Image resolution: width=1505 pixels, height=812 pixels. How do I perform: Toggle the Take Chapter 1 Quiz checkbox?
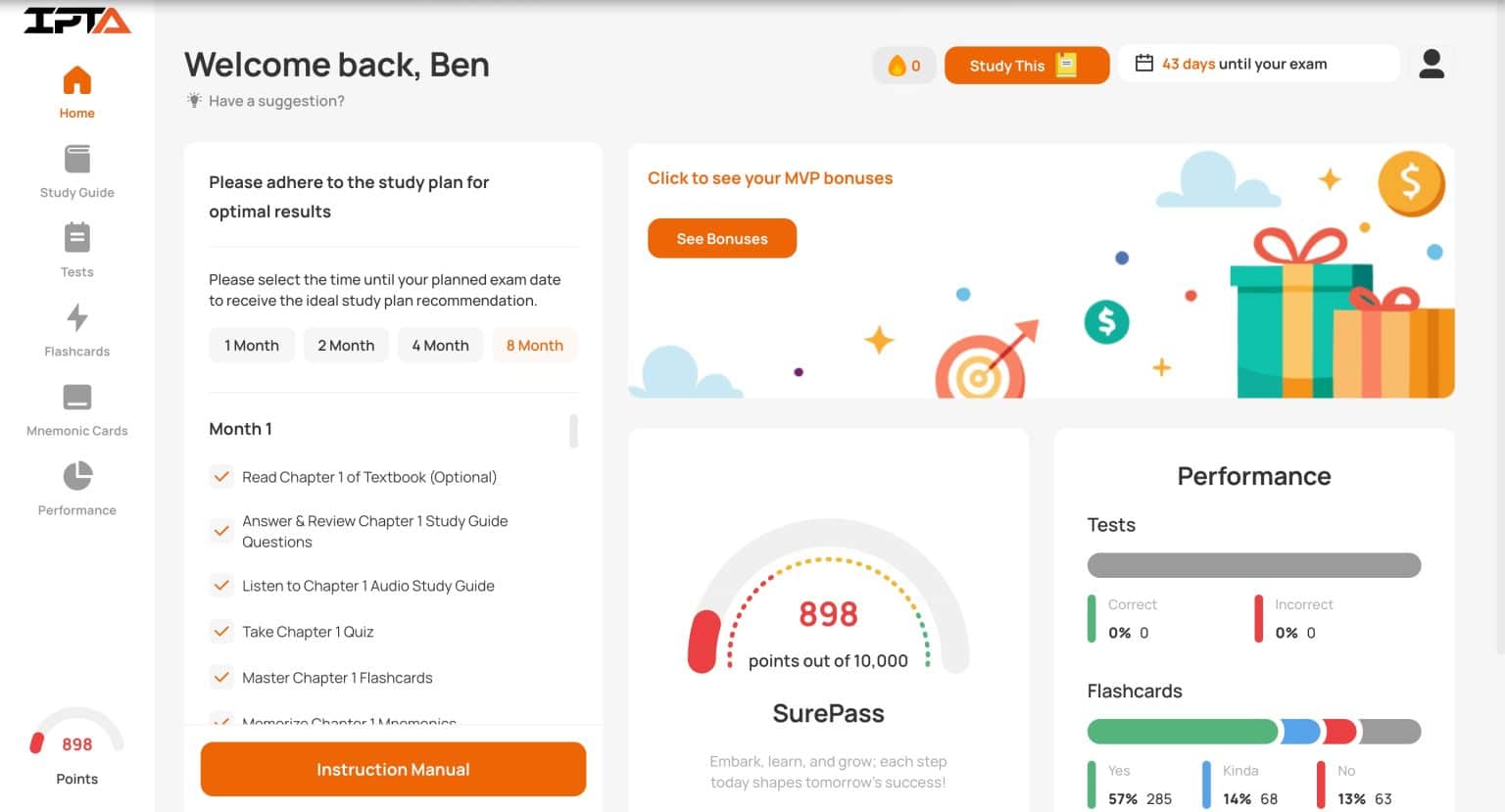[221, 632]
